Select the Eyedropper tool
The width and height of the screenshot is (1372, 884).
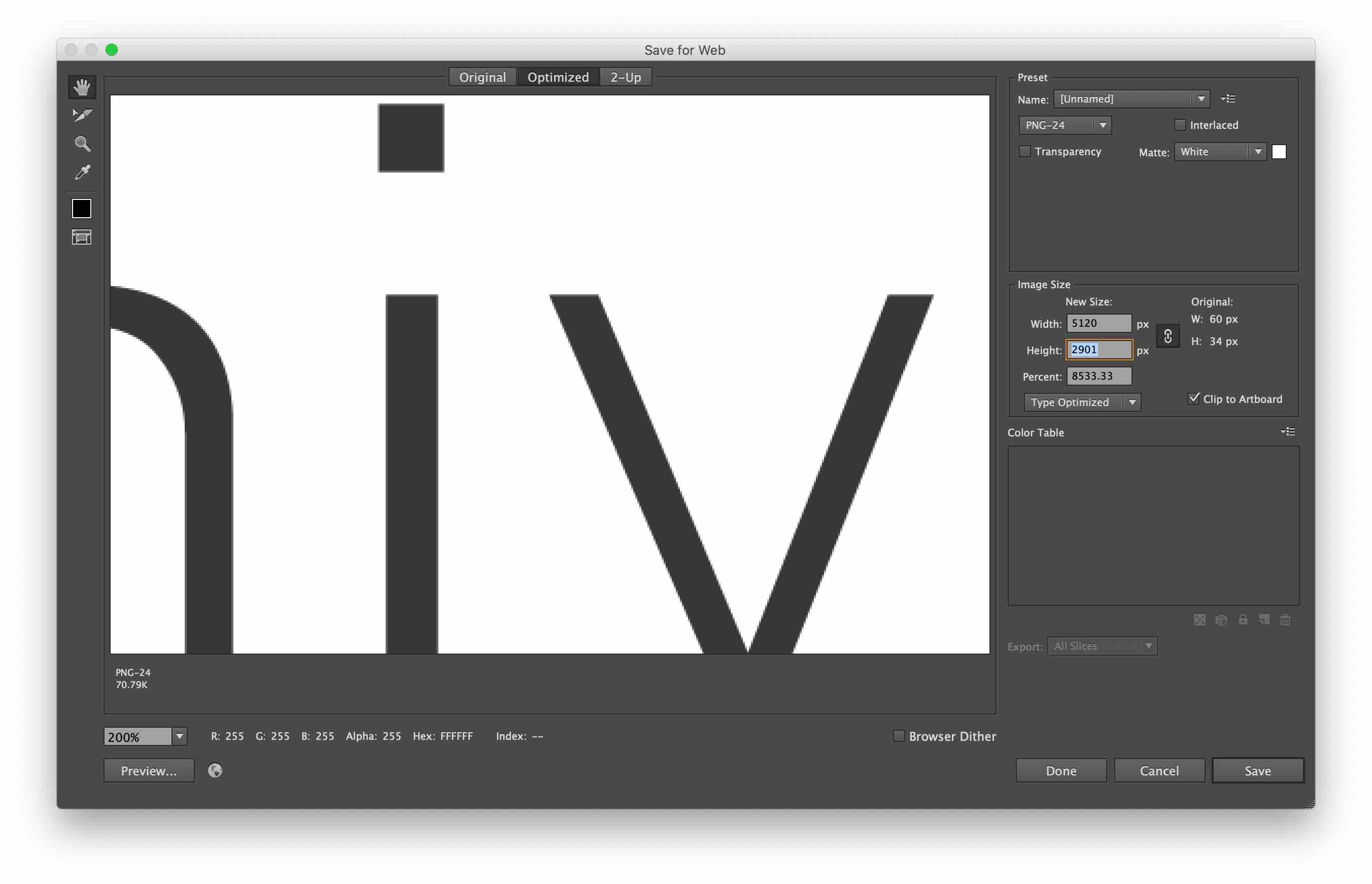[x=82, y=172]
